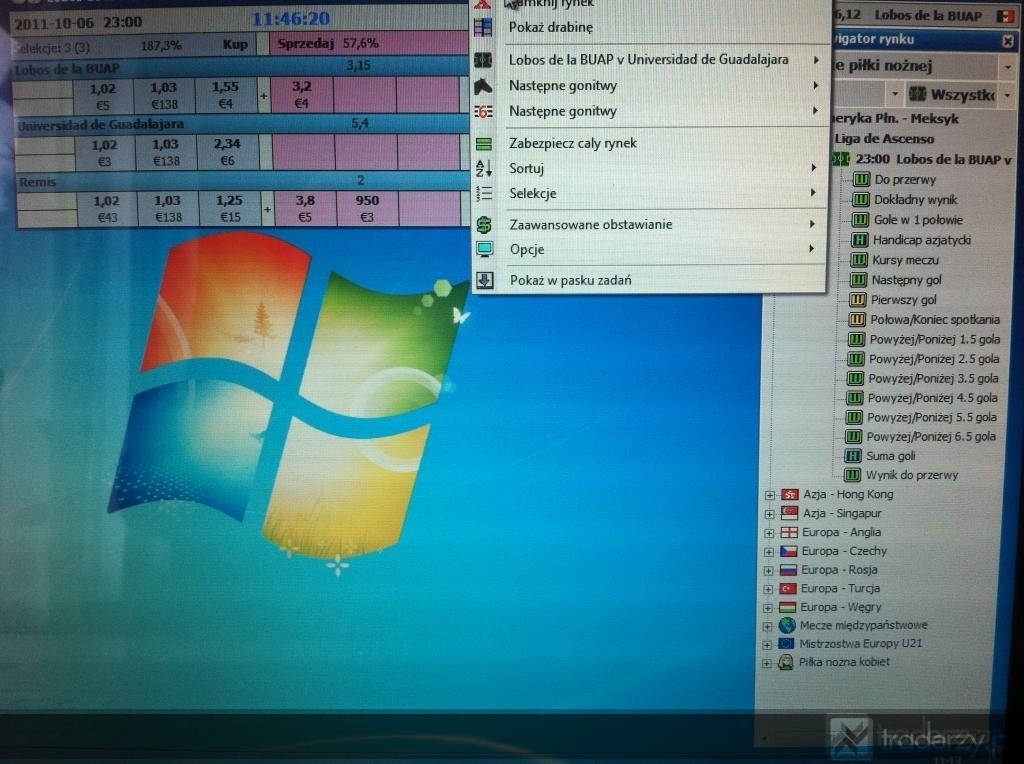Click the Hong Kong flag icon

(790, 494)
